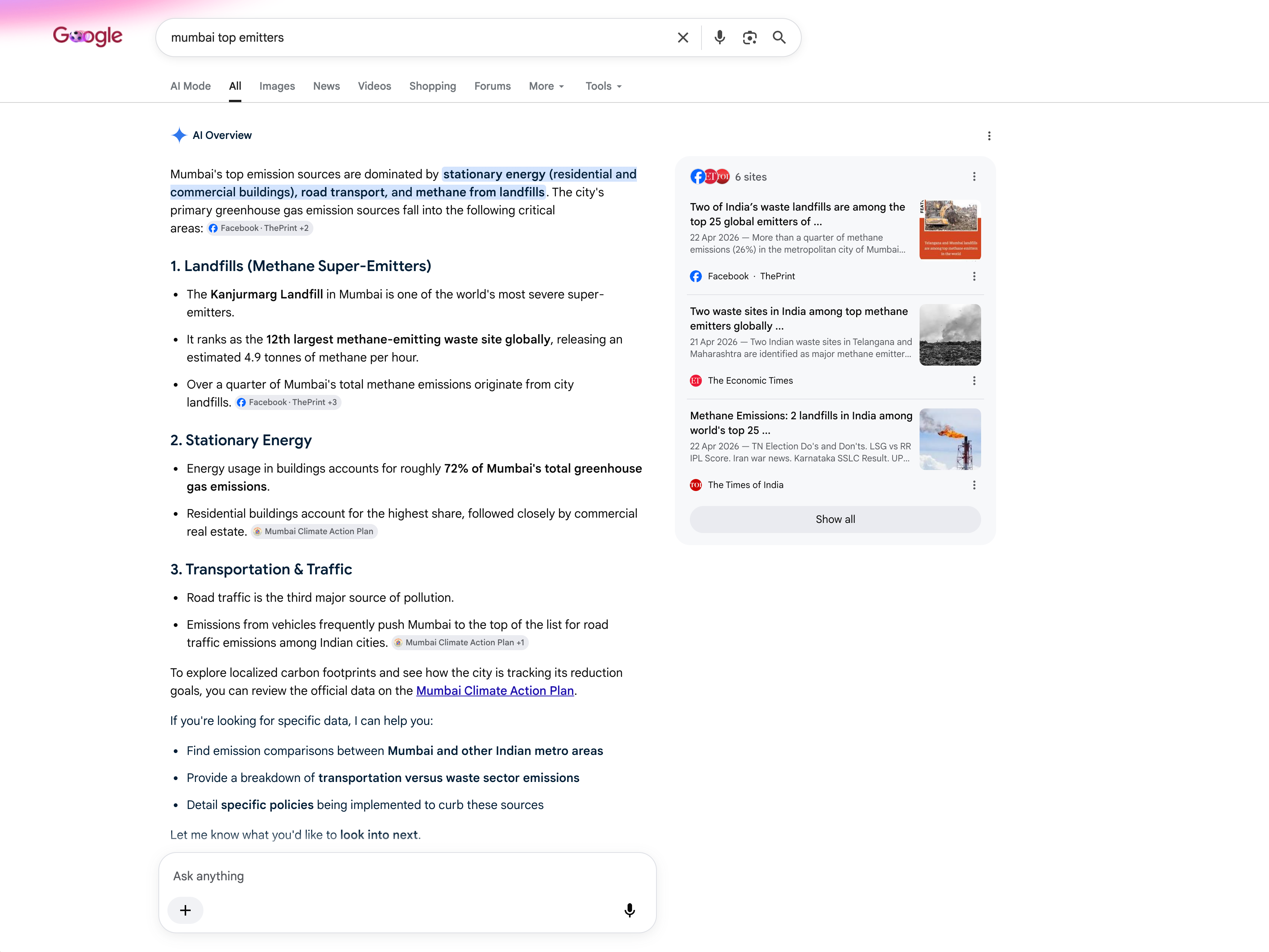1269x952 pixels.
Task: Click heading 2. Stationary Energy
Action: point(241,440)
